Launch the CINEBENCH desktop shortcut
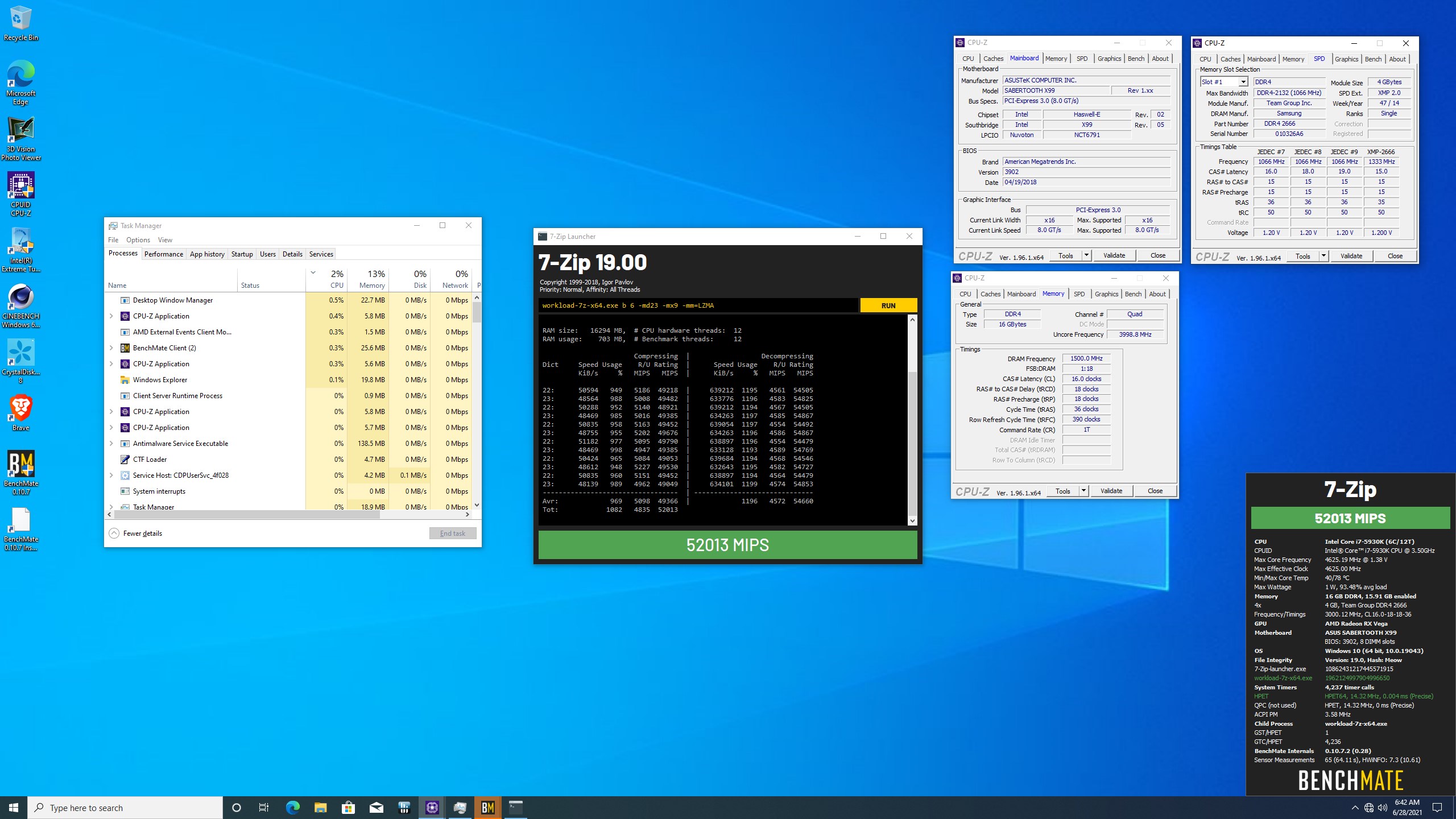The width and height of the screenshot is (1456, 819). click(21, 305)
